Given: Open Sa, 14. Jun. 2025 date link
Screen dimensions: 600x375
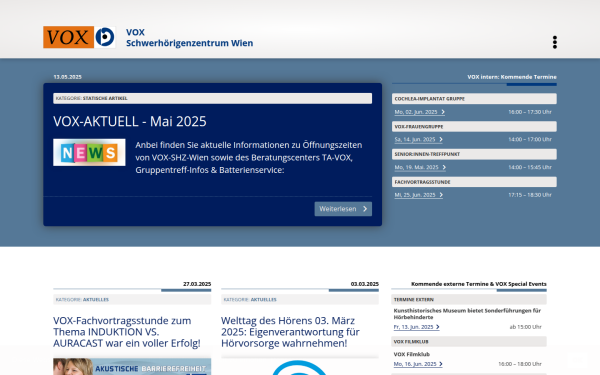Looking at the screenshot, I should pyautogui.click(x=419, y=140).
